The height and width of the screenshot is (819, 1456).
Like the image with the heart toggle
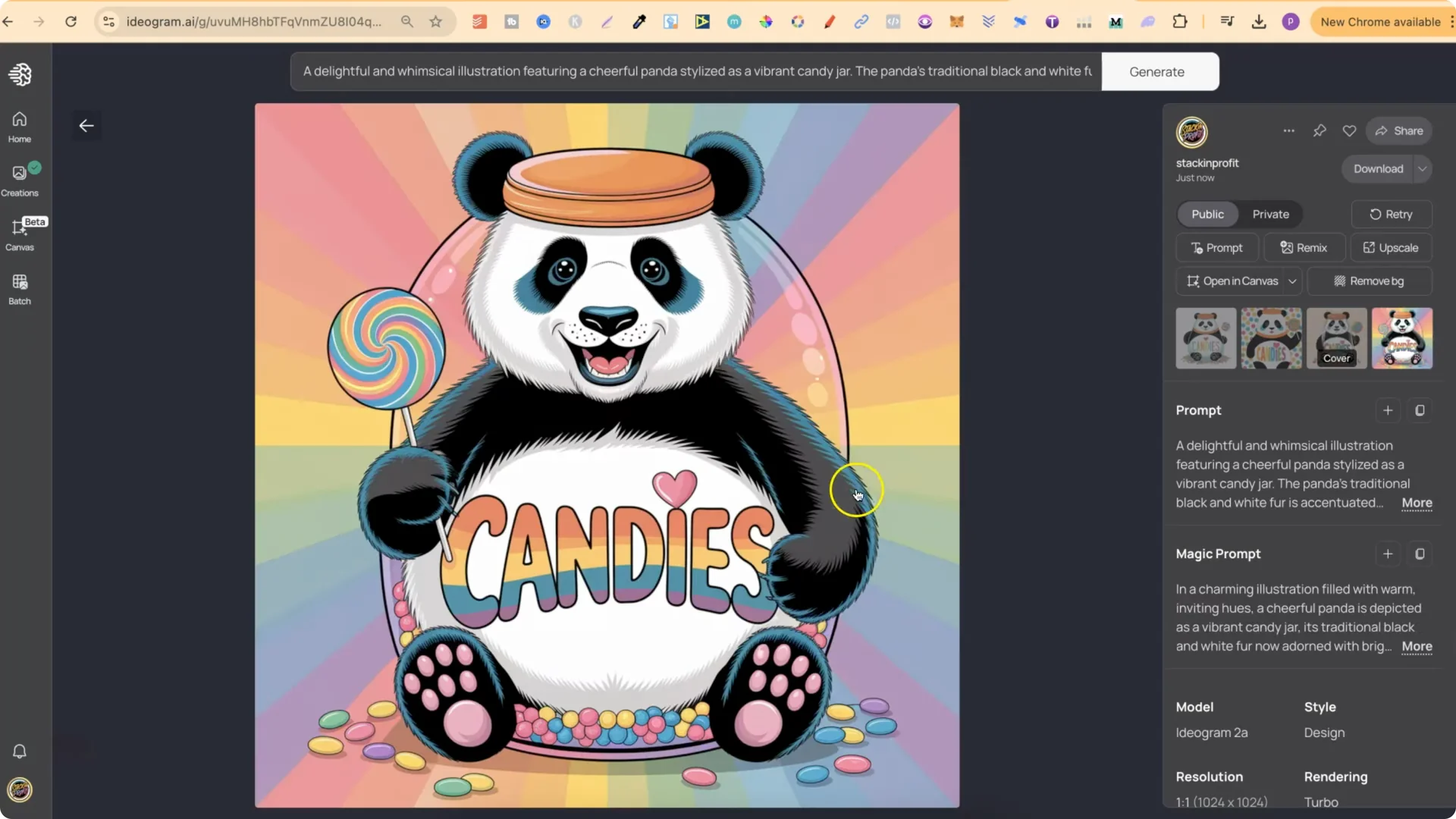(x=1350, y=130)
